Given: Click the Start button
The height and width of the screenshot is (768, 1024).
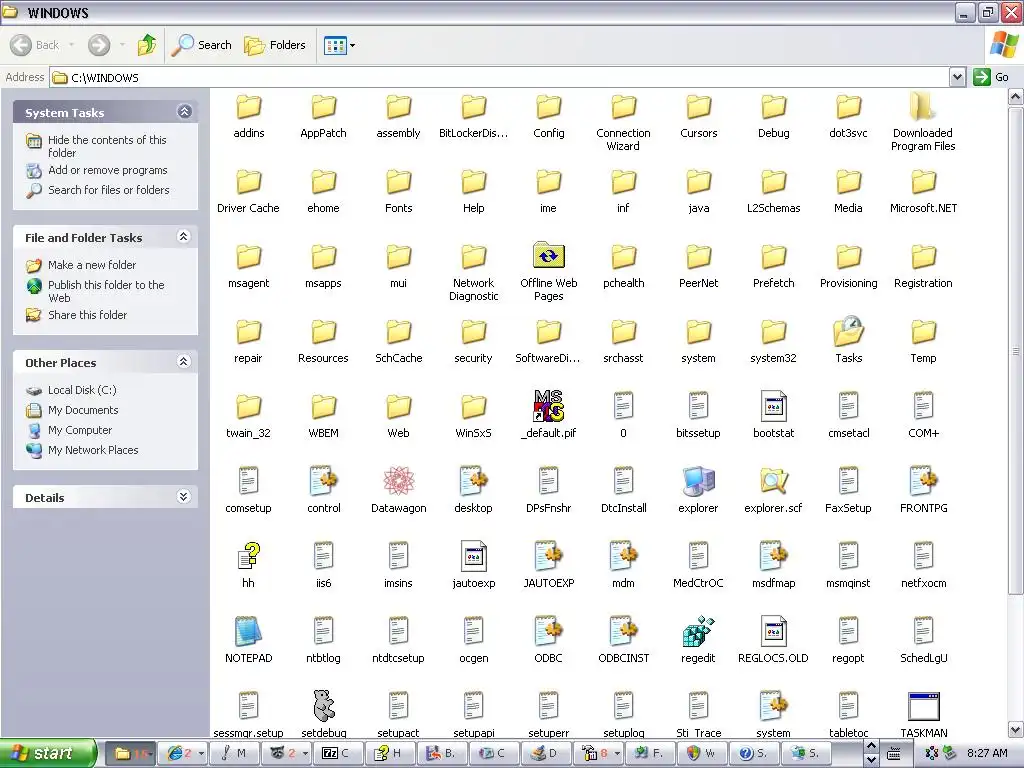Looking at the screenshot, I should 48,754.
